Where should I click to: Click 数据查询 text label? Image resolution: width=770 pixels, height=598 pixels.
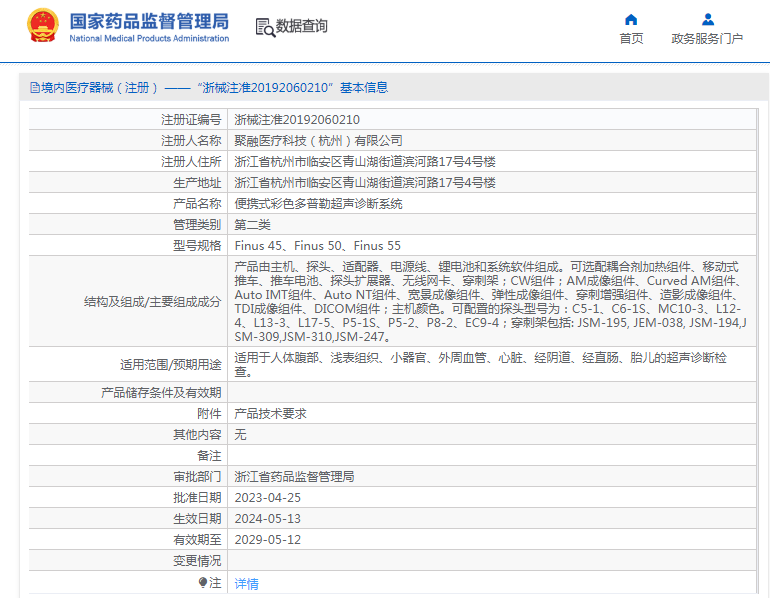302,26
